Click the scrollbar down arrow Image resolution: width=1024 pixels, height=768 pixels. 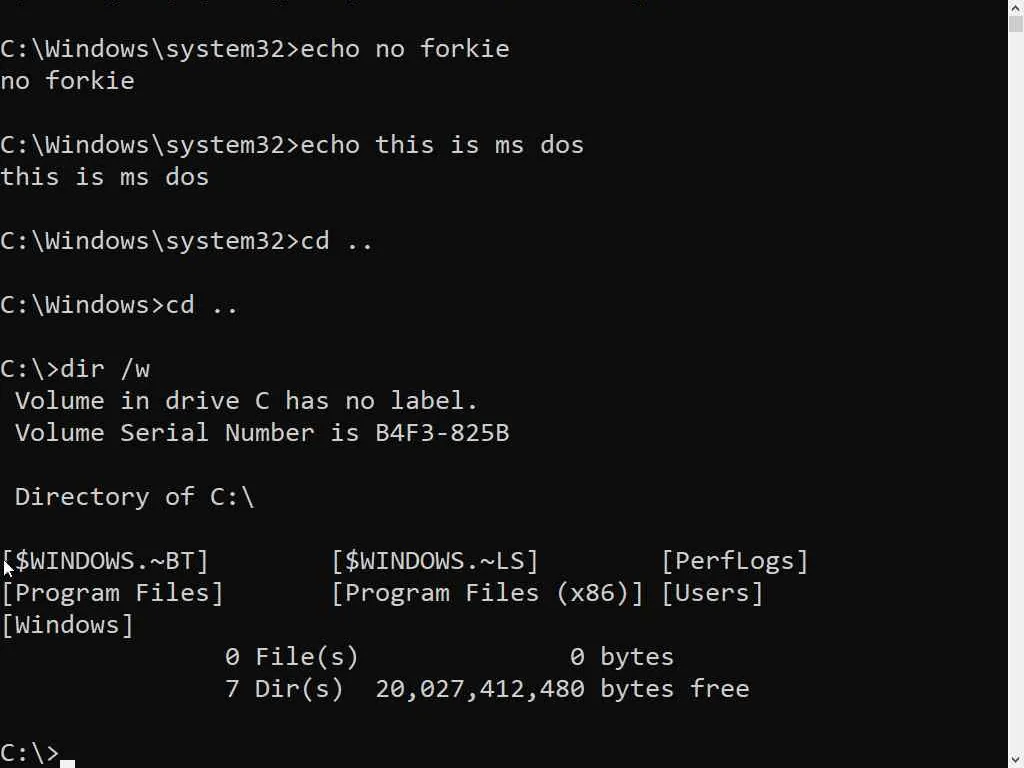[1015, 758]
